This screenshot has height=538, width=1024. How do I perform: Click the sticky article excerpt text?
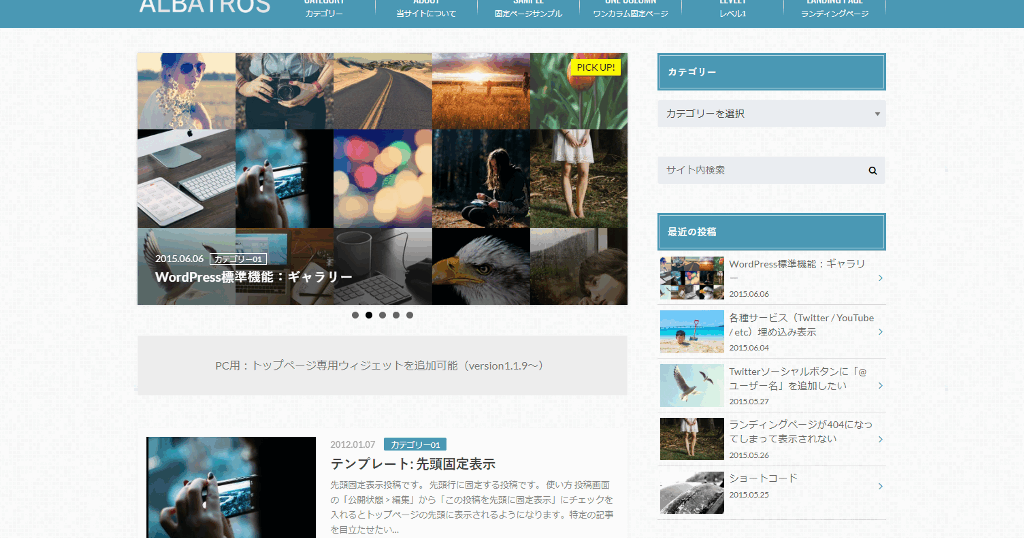click(x=472, y=507)
